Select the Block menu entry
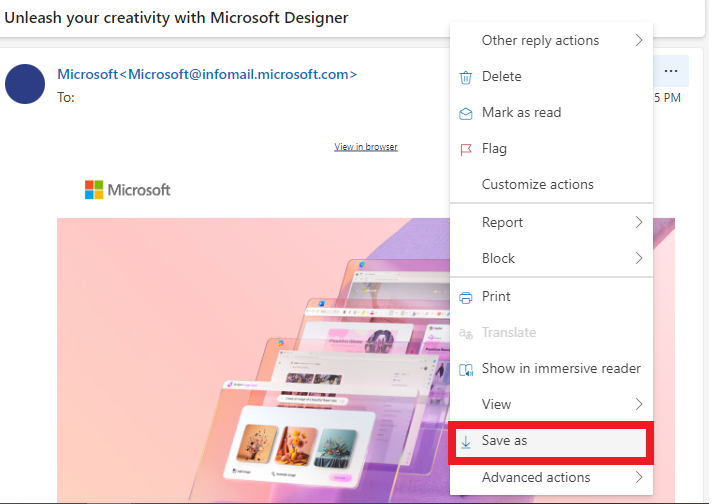 tap(551, 258)
